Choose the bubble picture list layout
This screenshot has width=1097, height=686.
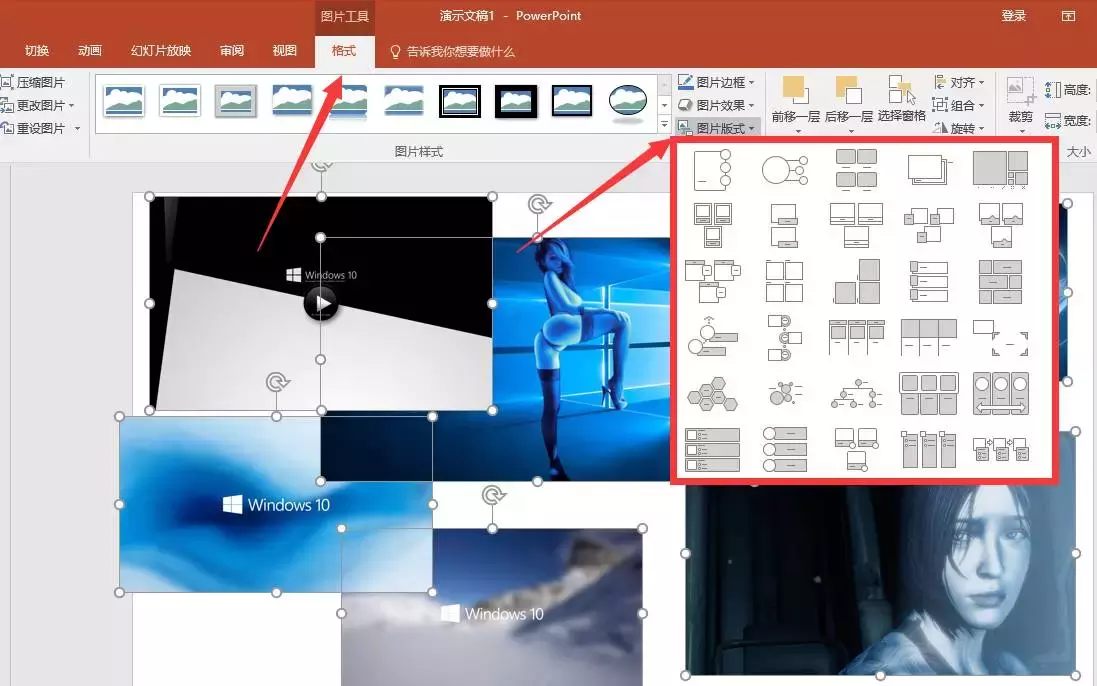coord(784,394)
